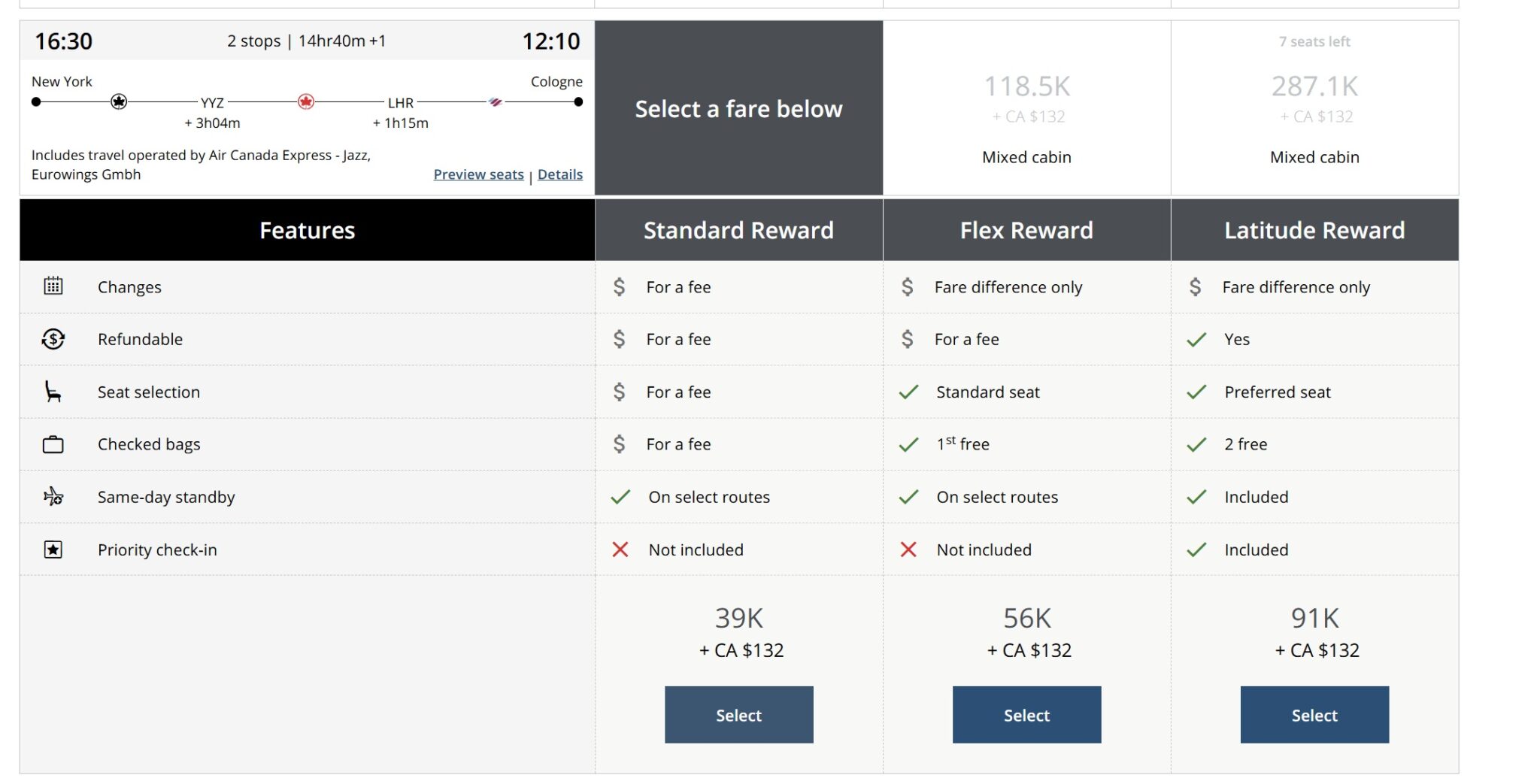Click the Same-day standby airplane icon

point(53,497)
